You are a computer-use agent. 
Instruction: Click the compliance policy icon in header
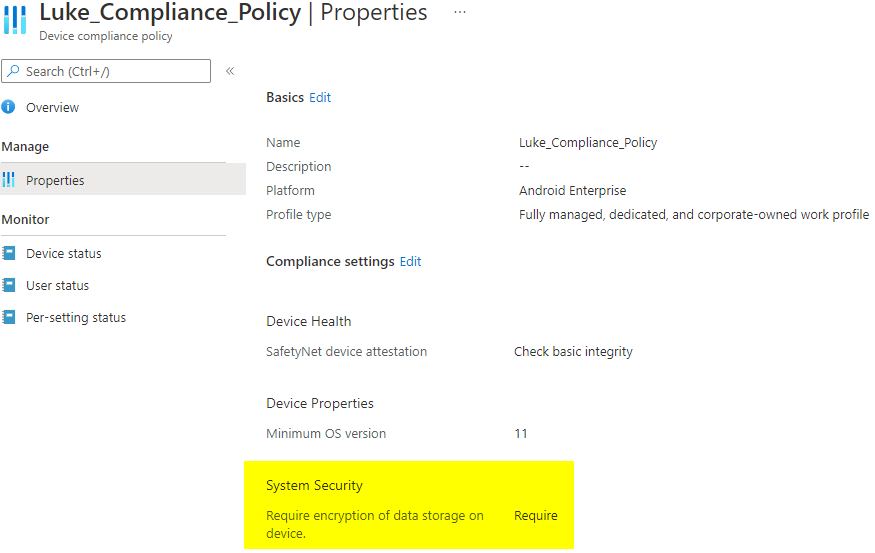[x=15, y=20]
